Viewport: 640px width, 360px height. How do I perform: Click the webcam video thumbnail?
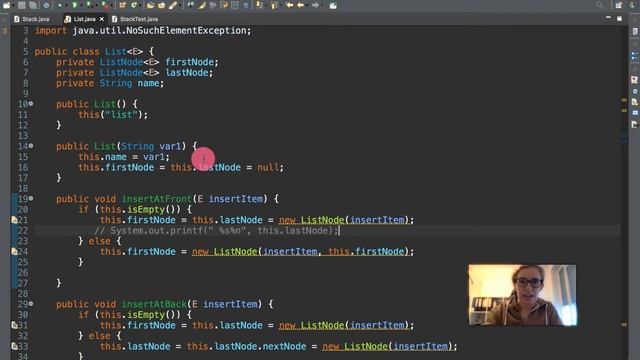[x=522, y=295]
